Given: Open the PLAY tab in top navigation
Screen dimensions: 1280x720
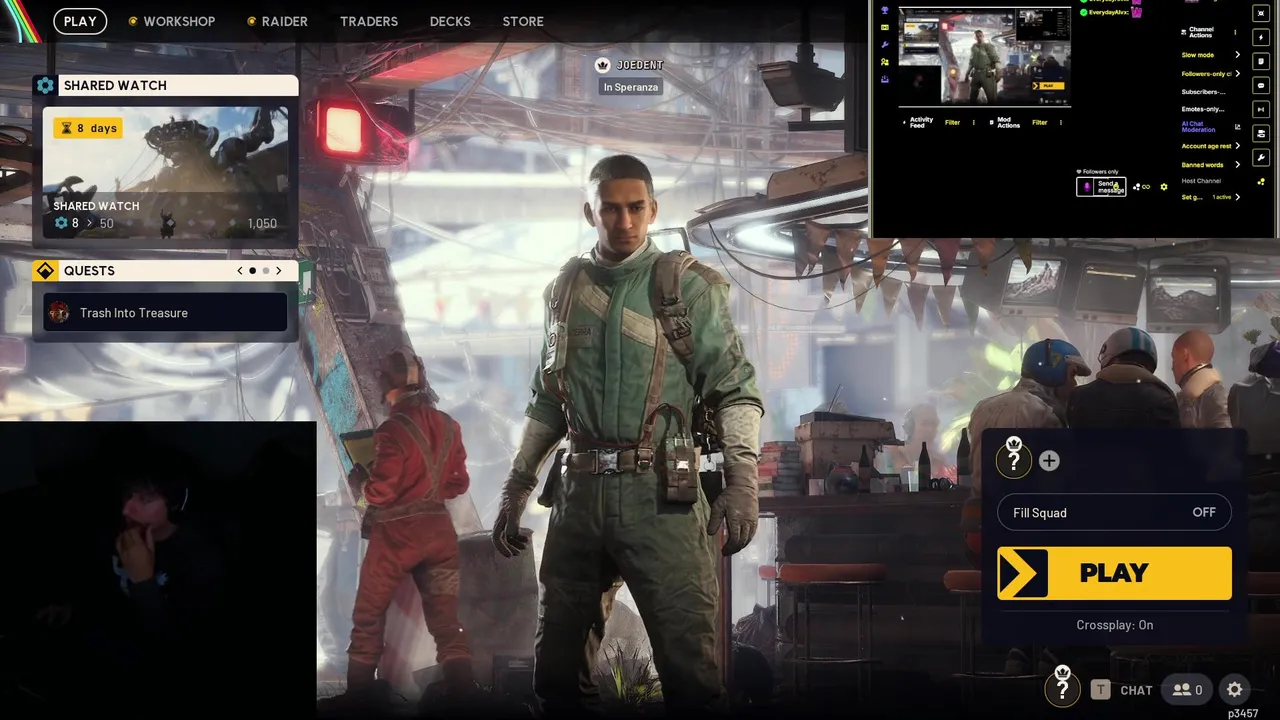Looking at the screenshot, I should [80, 21].
